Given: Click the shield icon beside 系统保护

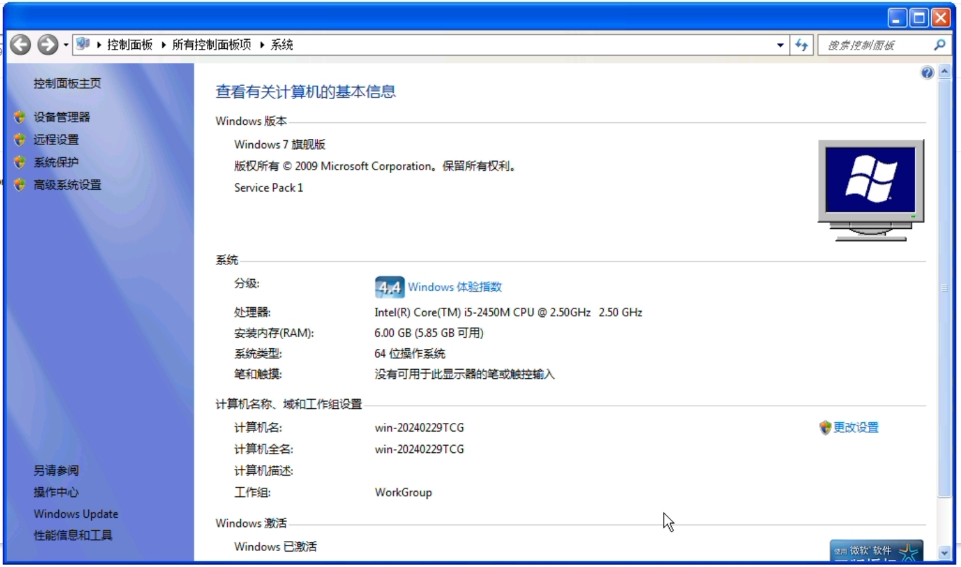Looking at the screenshot, I should point(20,162).
